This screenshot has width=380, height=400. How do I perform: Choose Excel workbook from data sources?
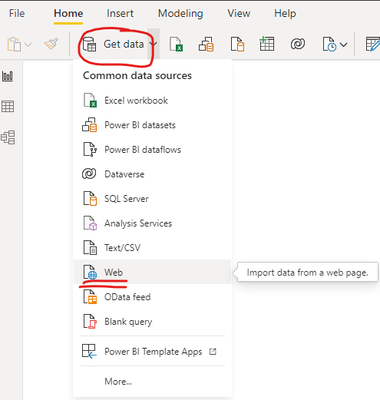click(x=152, y=100)
